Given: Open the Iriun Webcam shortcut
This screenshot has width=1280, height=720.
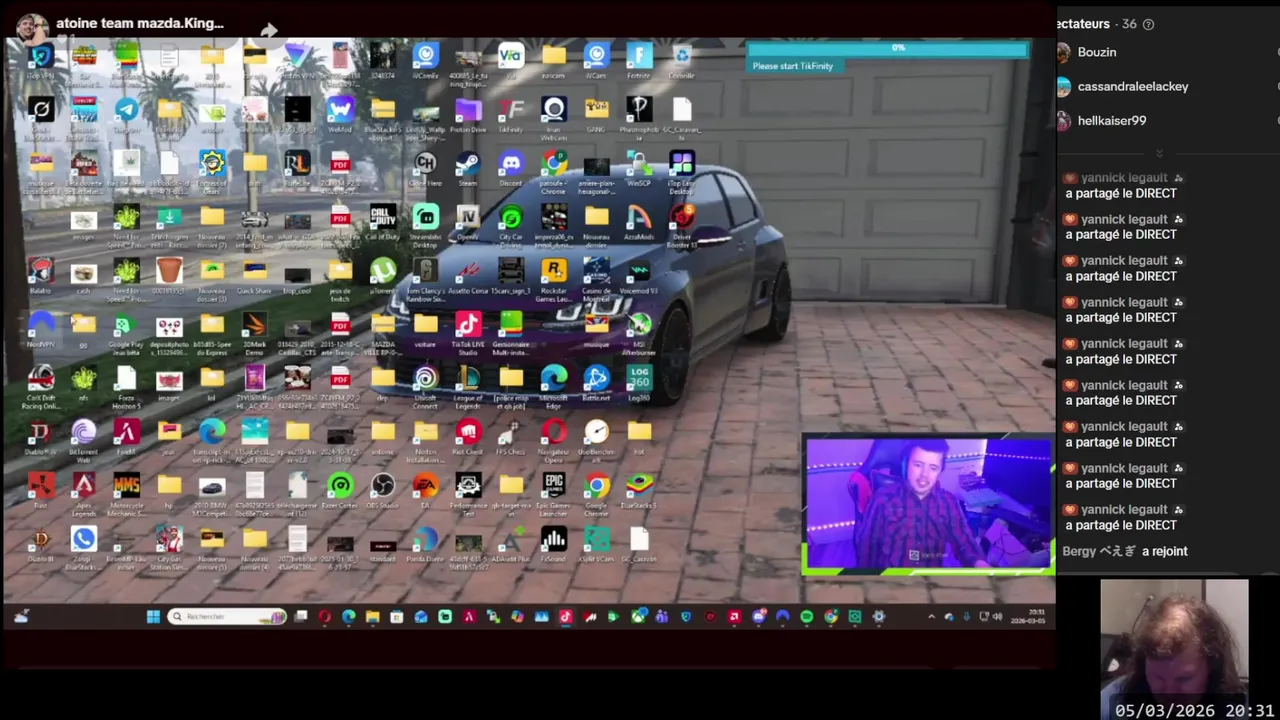Looking at the screenshot, I should point(554,115).
